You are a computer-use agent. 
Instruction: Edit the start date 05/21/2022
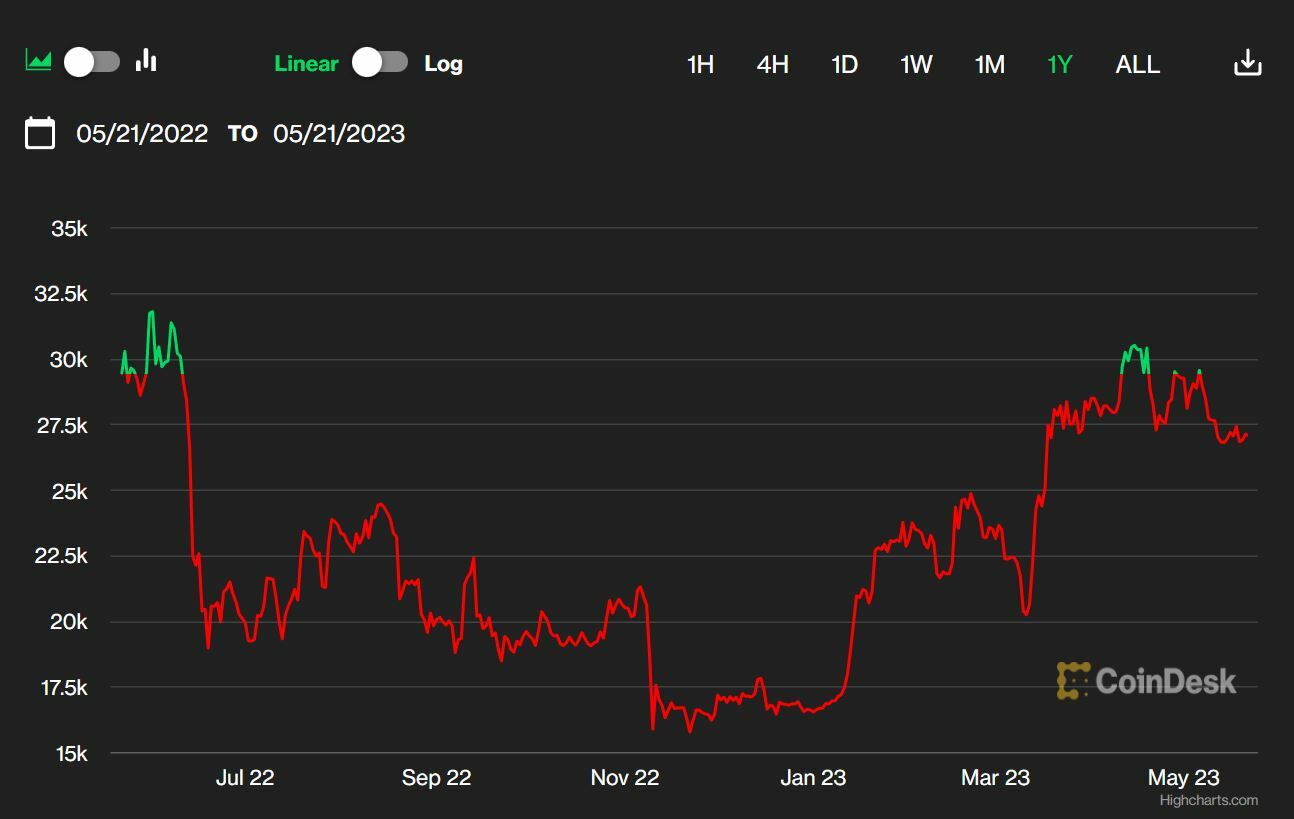[x=142, y=134]
